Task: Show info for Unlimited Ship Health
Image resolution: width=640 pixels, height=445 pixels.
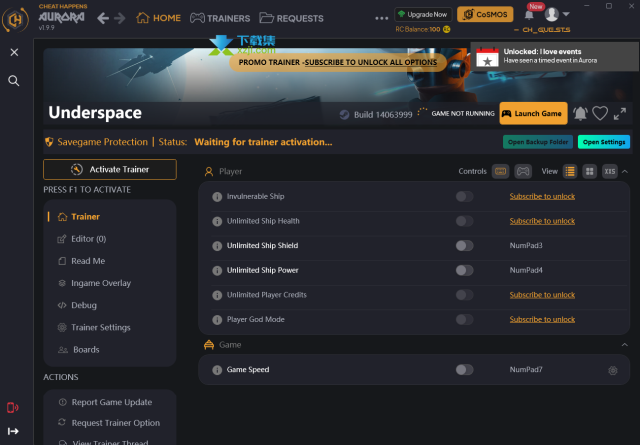Action: 217,221
